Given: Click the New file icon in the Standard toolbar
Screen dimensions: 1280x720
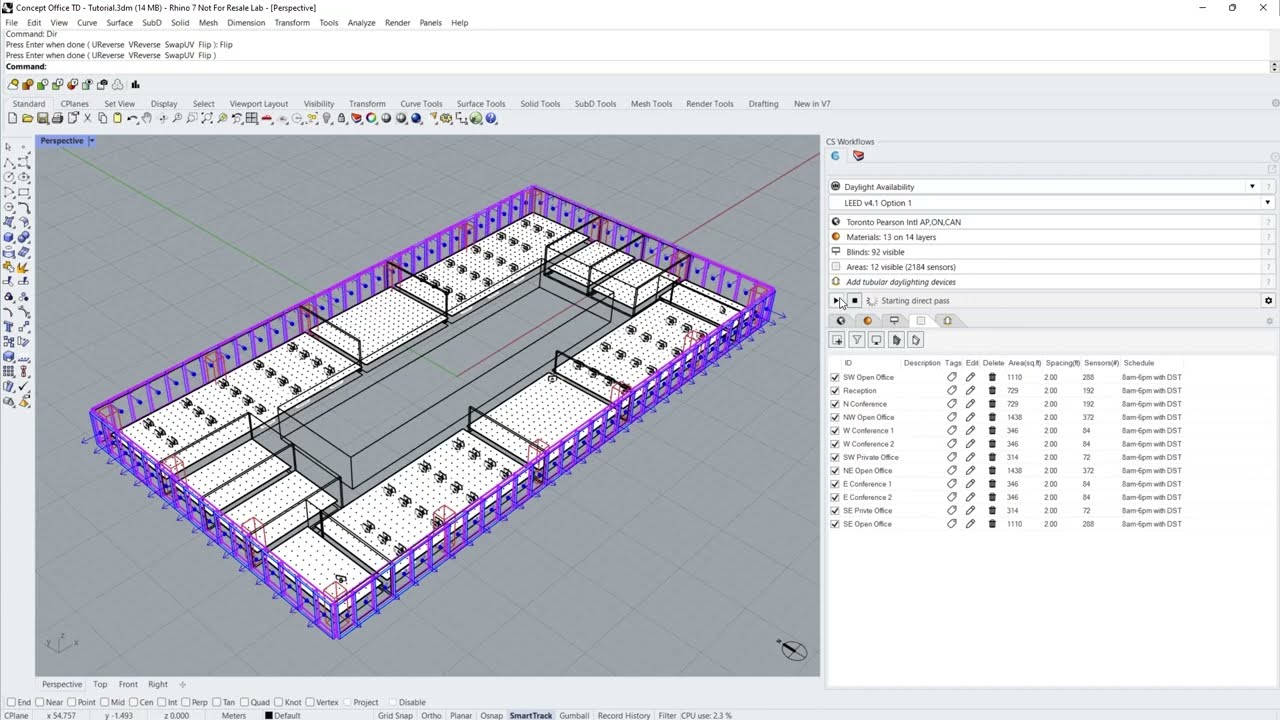Looking at the screenshot, I should coord(12,118).
